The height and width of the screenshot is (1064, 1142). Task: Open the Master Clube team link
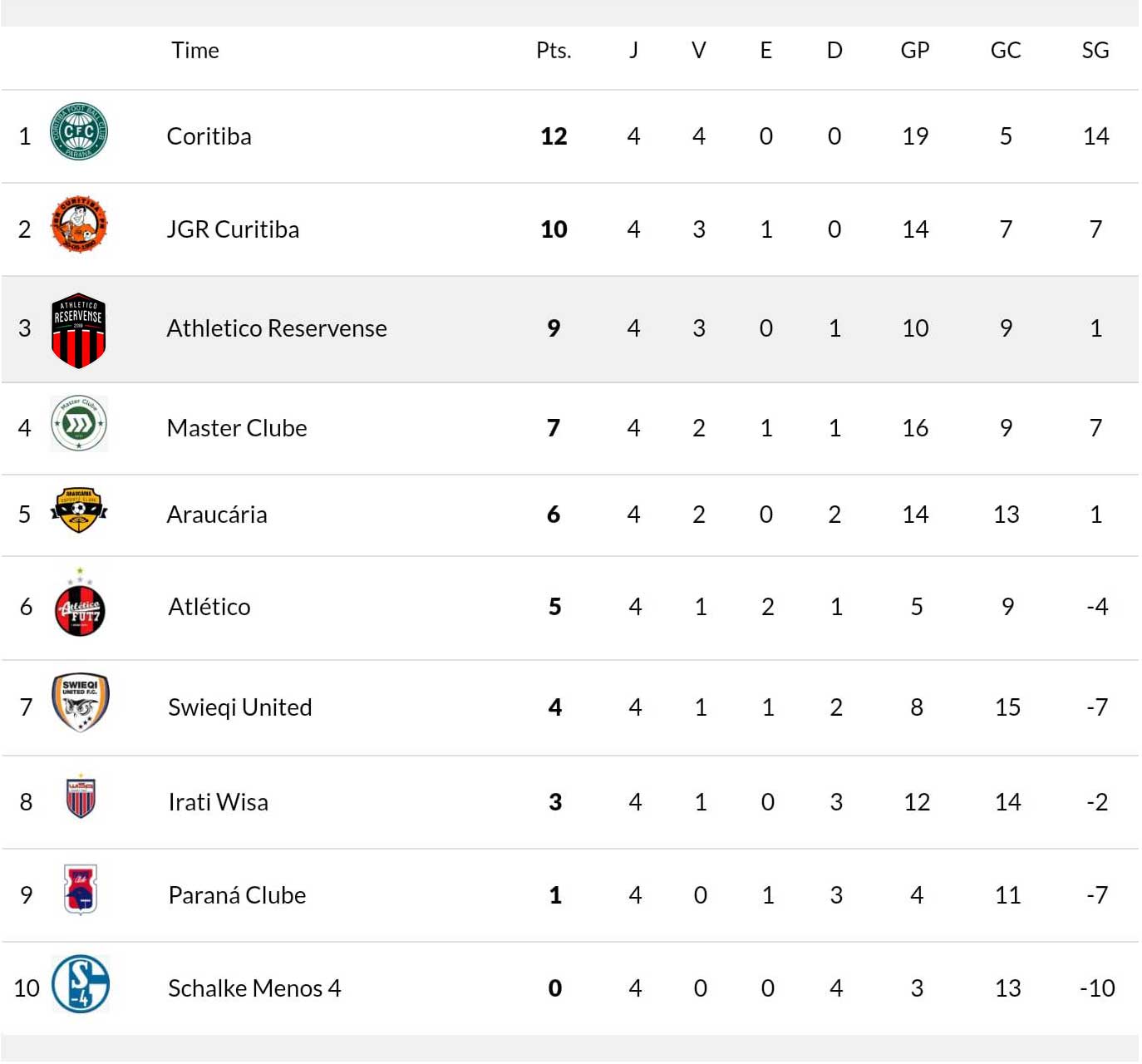pos(237,428)
